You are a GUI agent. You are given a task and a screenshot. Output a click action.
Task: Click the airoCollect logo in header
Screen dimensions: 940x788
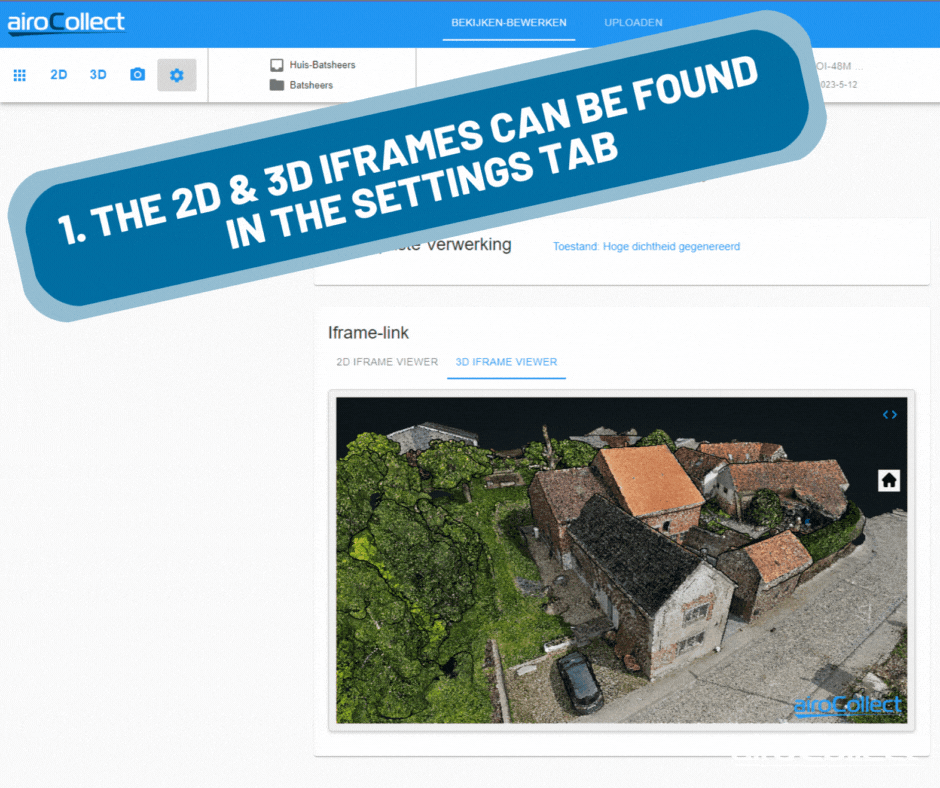coord(67,22)
